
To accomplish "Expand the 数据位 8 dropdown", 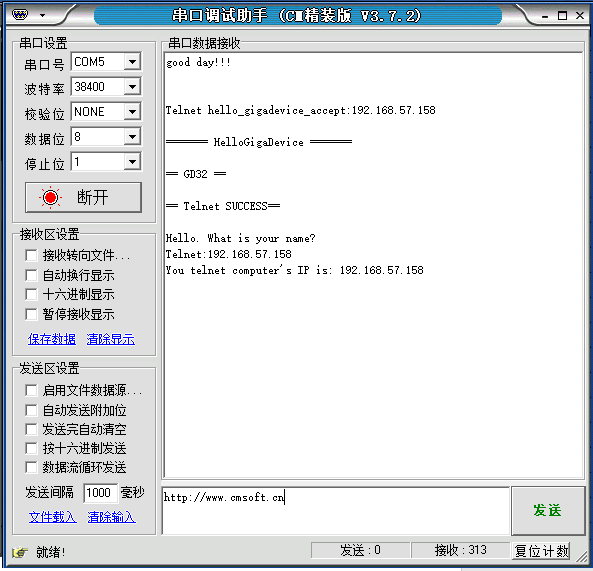I will coord(132,137).
